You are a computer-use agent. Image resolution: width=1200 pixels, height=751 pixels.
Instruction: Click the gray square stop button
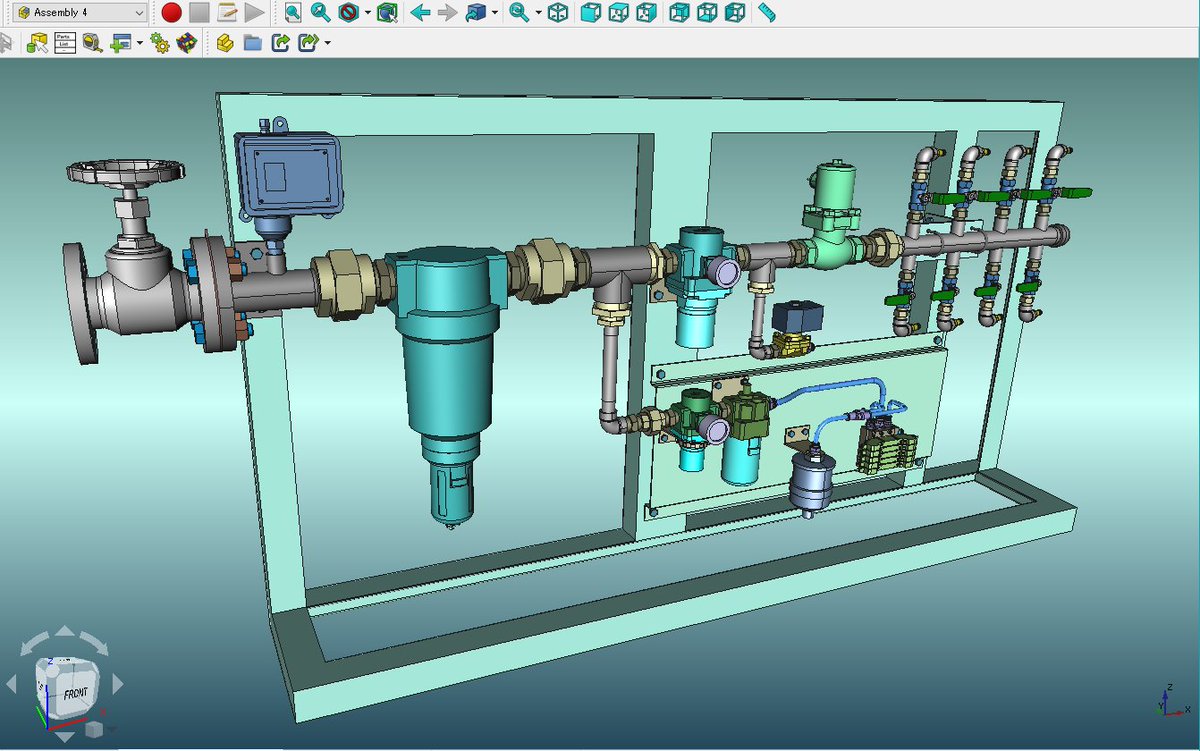[199, 13]
